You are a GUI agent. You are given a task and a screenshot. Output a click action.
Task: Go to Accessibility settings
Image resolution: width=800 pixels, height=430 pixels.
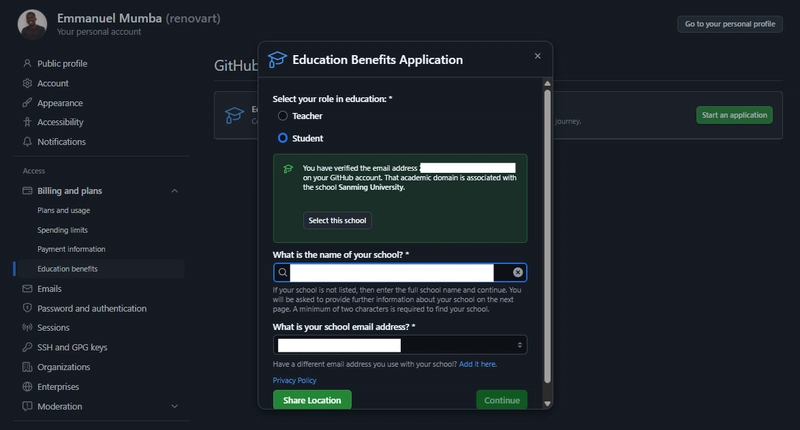pos(60,122)
